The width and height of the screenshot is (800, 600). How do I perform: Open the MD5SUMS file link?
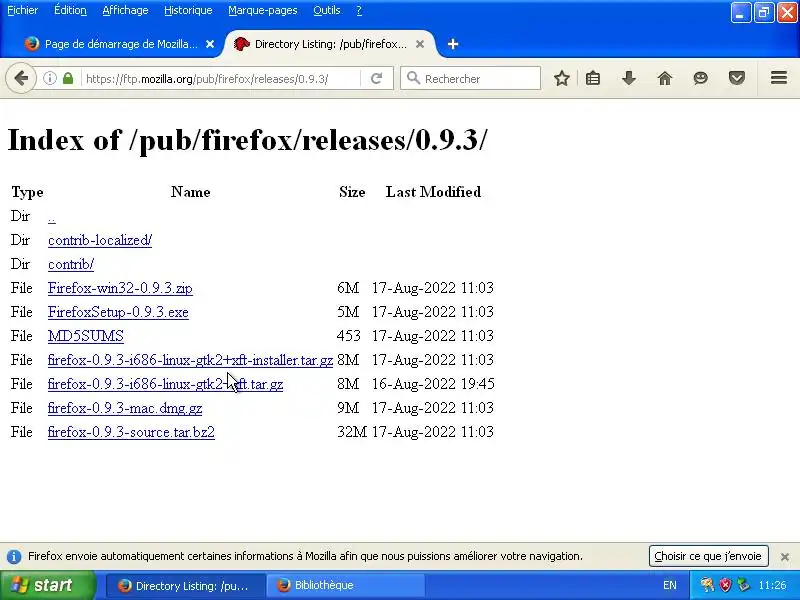(x=86, y=336)
